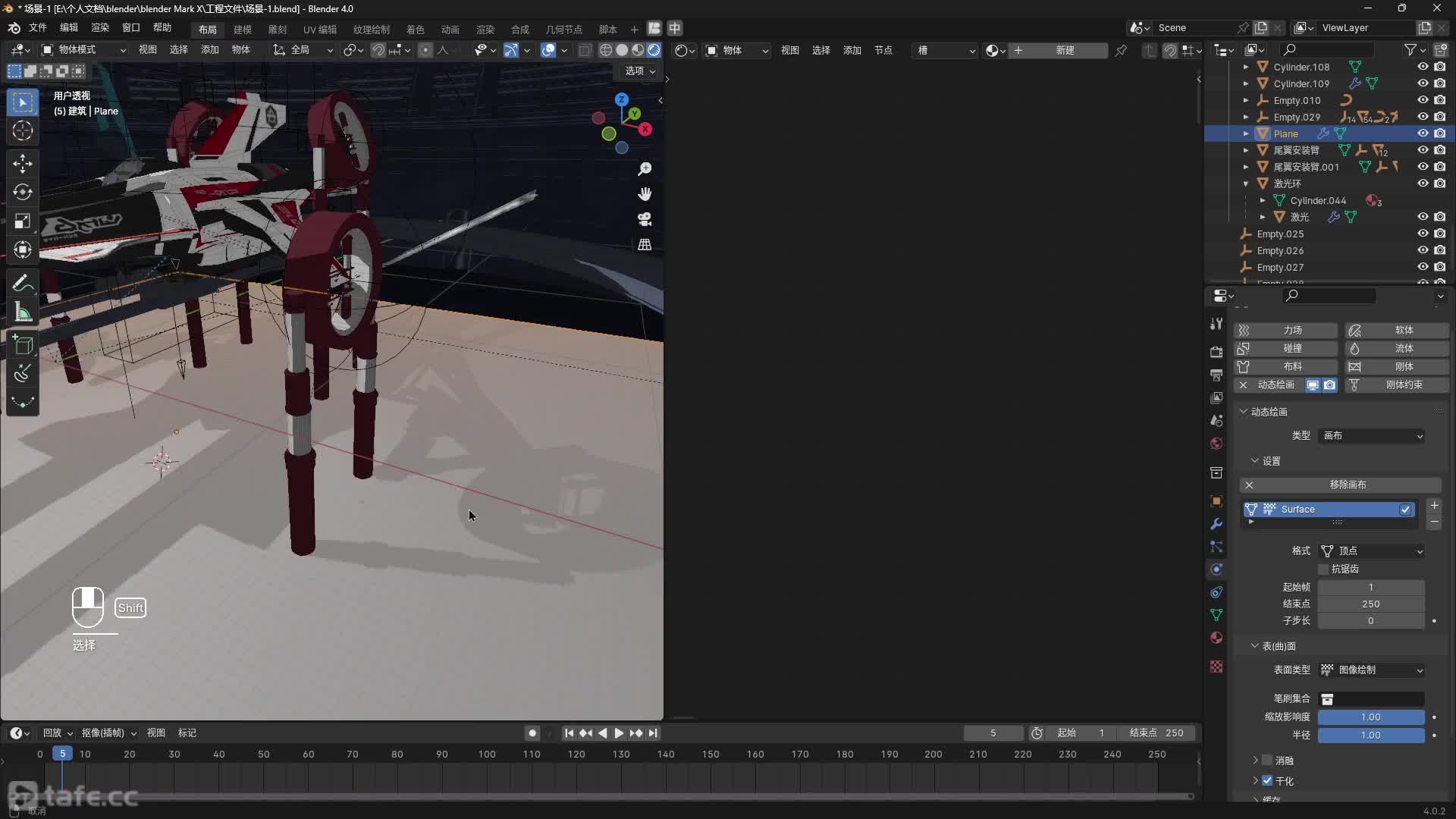Select the Move tool

(x=23, y=163)
